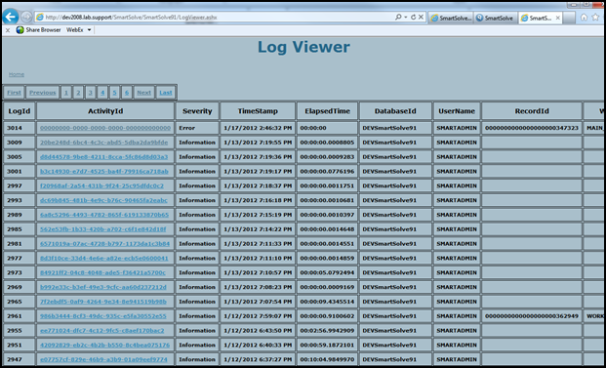Jump to page 3 in pager
The width and height of the screenshot is (606, 368).
click(90, 93)
